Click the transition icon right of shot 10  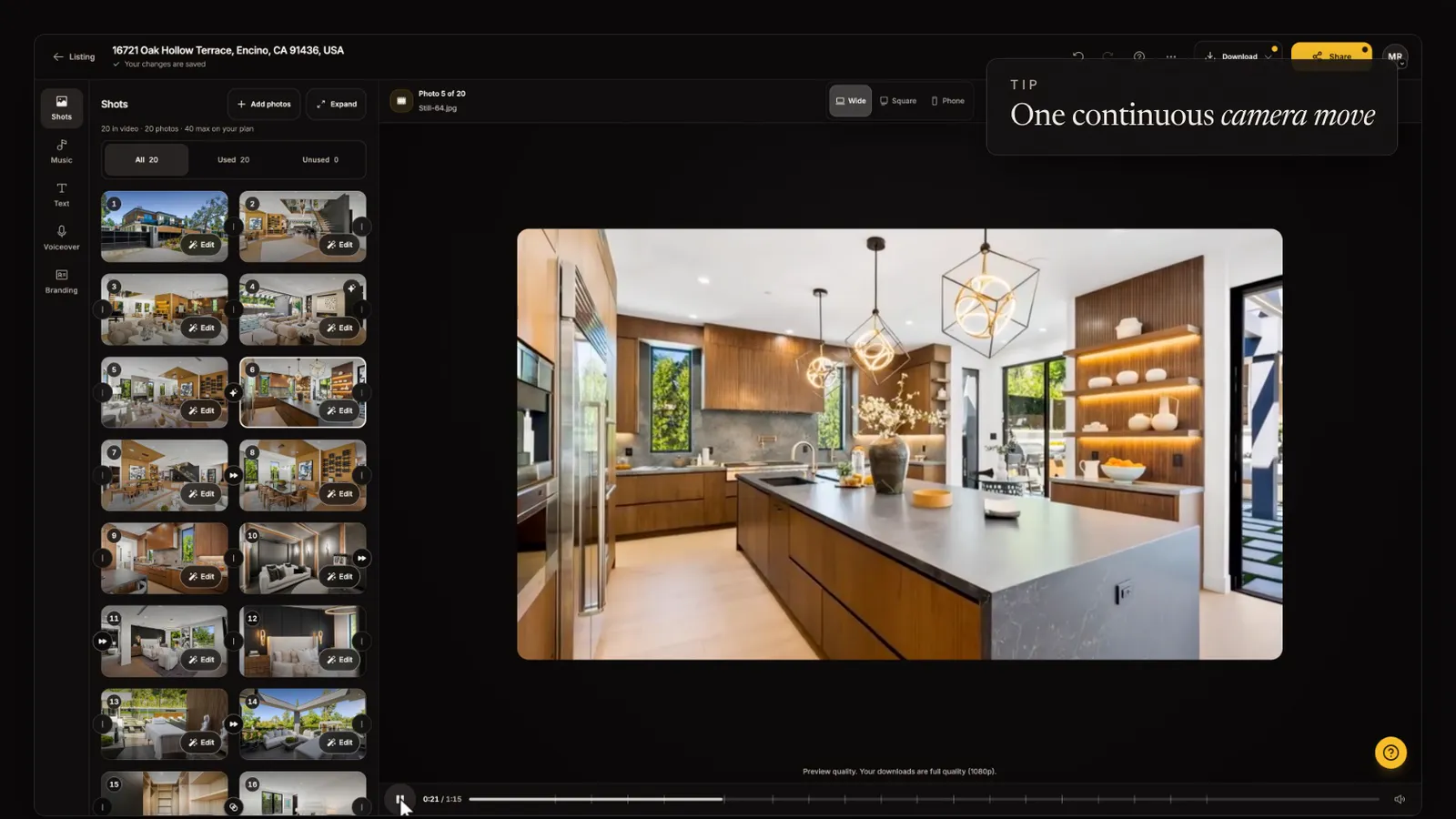(x=362, y=558)
